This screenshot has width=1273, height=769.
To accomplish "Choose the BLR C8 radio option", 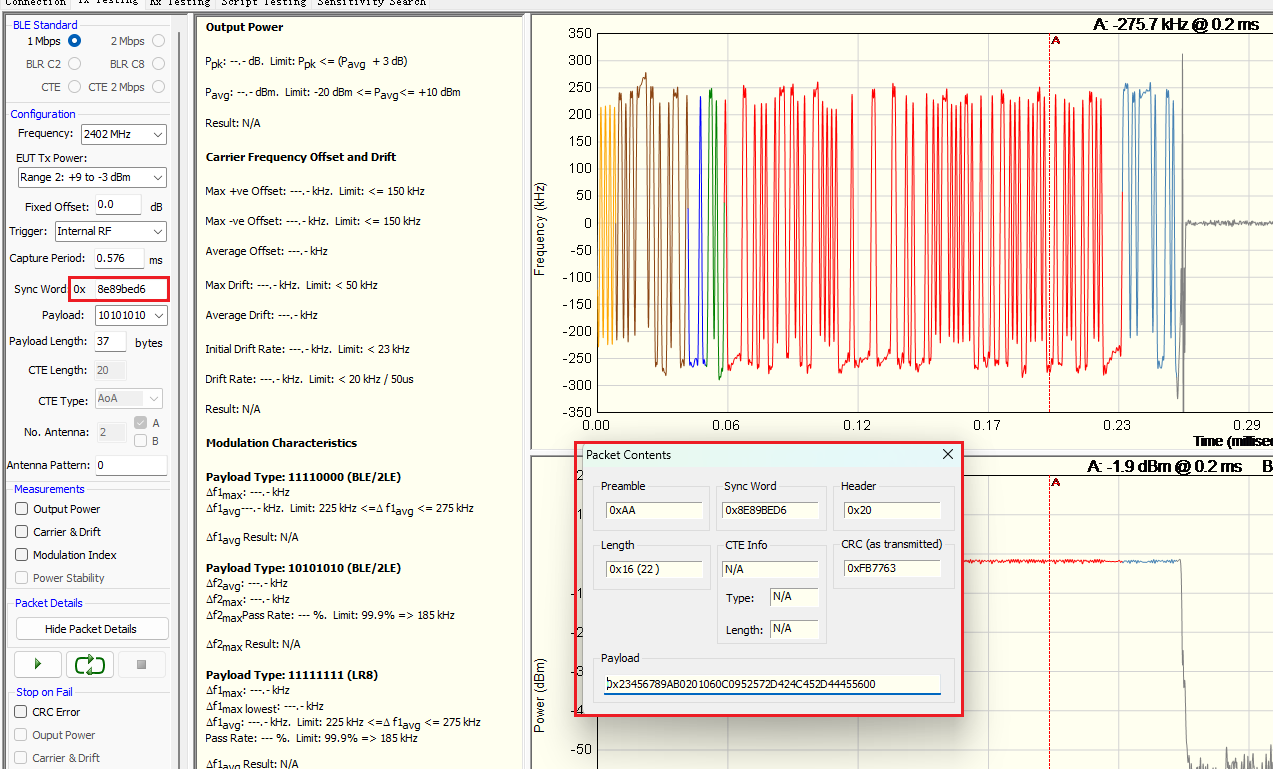I will (159, 64).
